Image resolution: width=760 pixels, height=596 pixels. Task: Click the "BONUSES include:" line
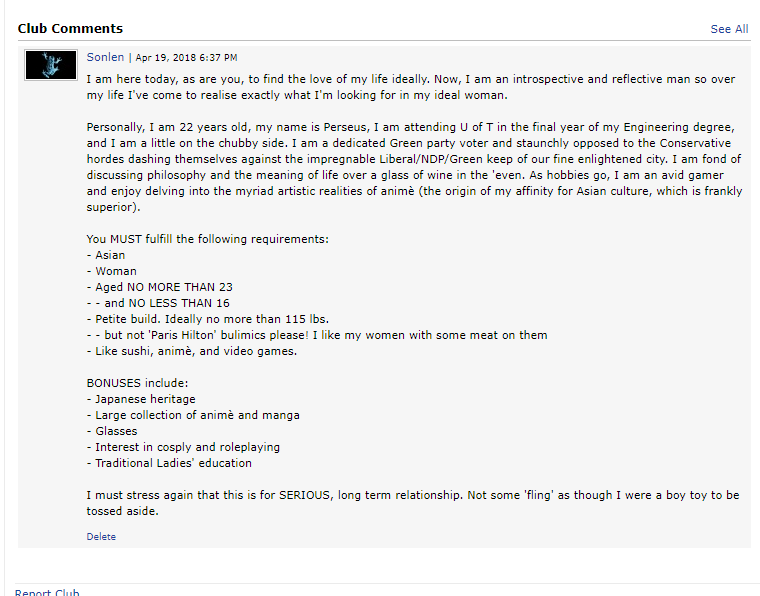[137, 383]
